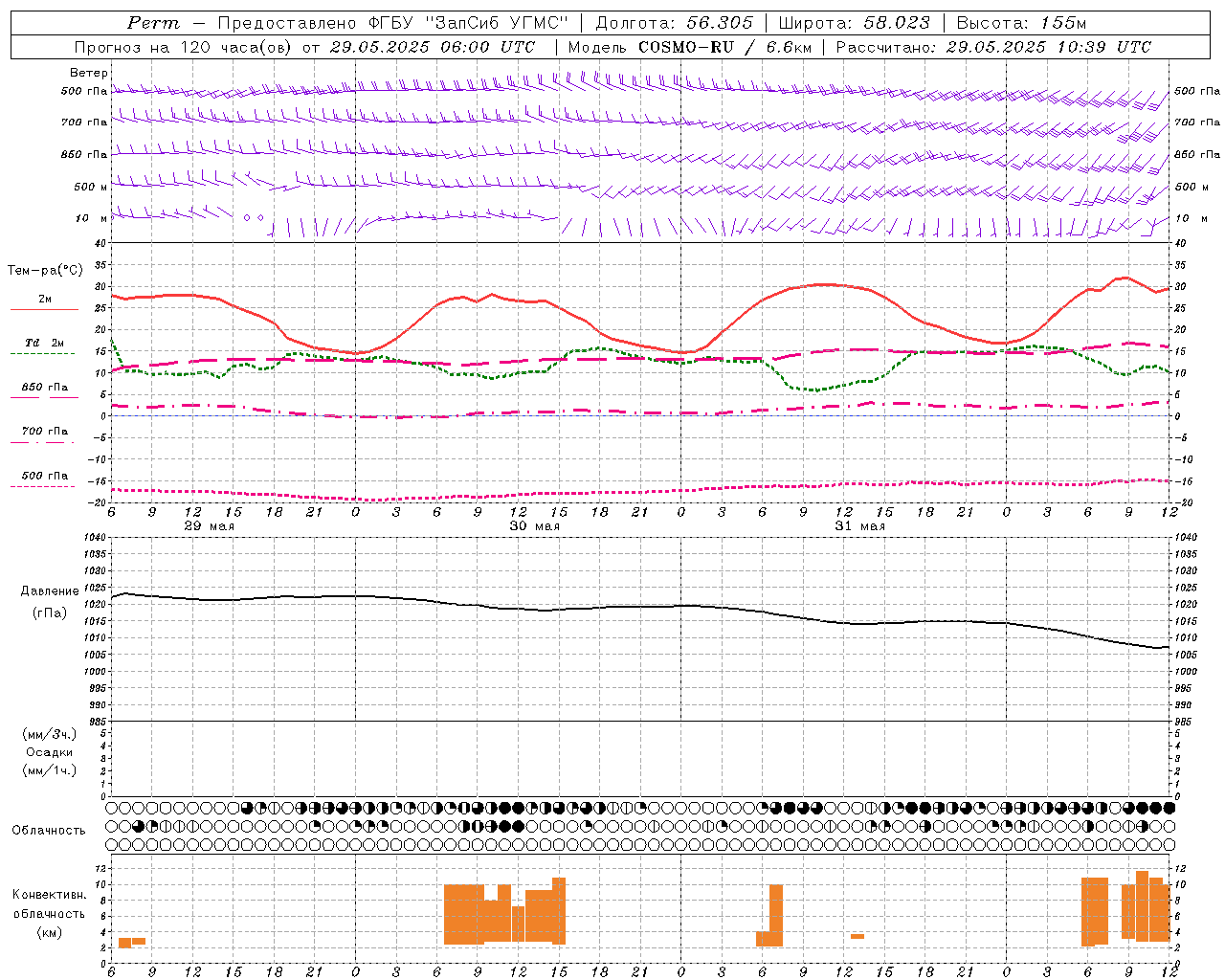The height and width of the screenshot is (980, 1225).
Task: Click the "Td 2м" dew point legend label
Action: [45, 343]
